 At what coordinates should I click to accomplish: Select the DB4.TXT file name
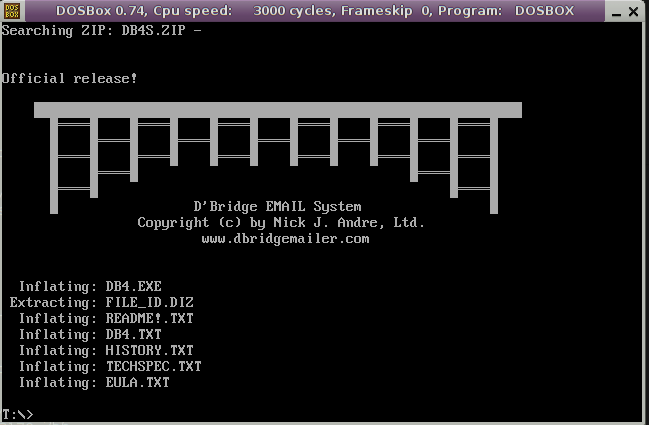(x=133, y=335)
